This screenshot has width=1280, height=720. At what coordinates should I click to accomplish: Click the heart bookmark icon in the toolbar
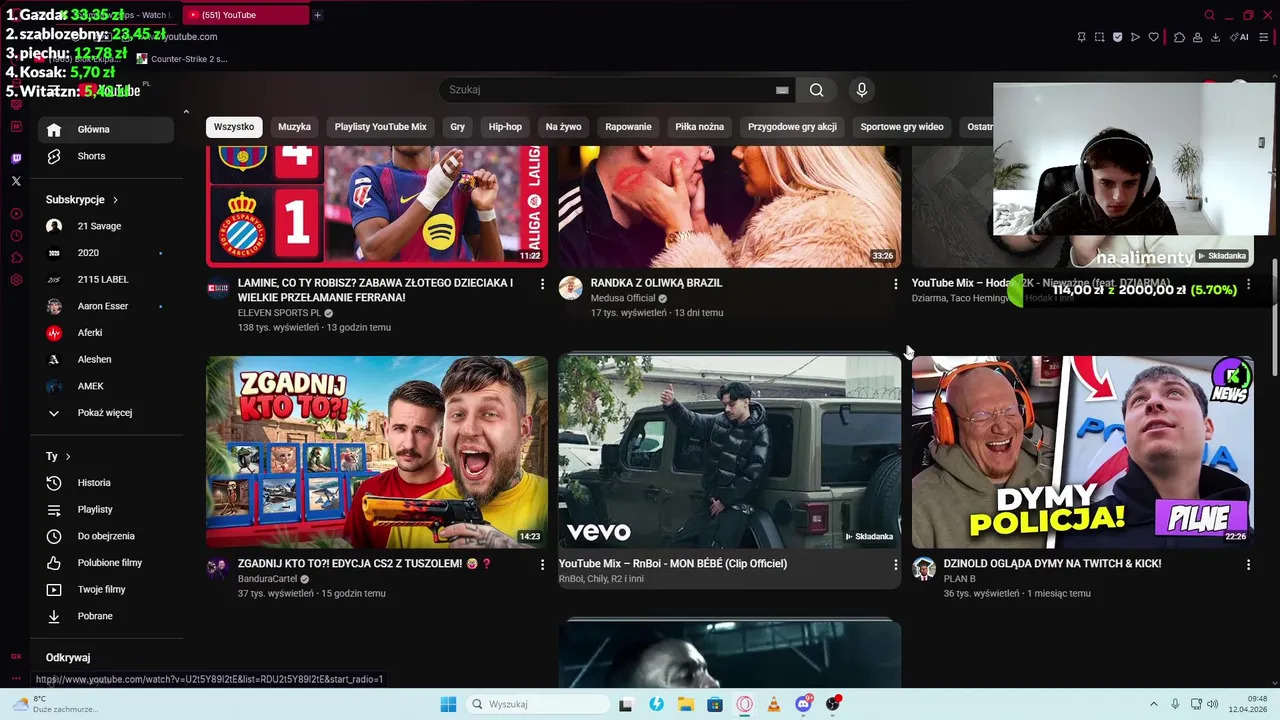pos(1153,37)
